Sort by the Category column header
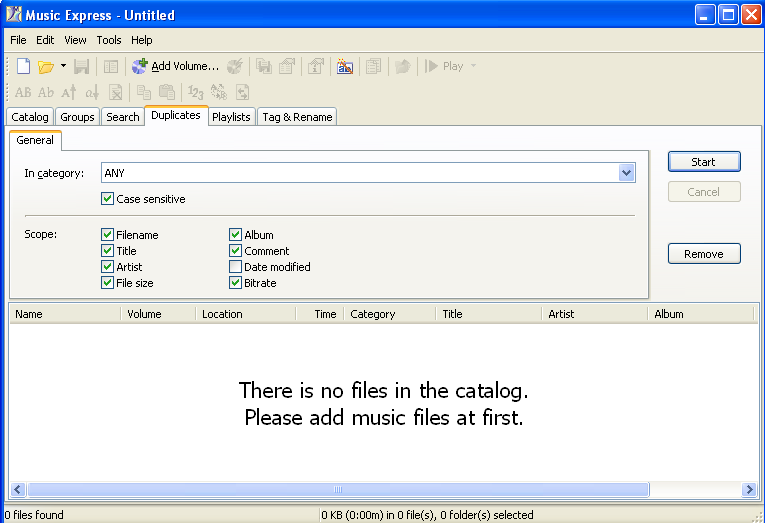This screenshot has height=523, width=765. (390, 314)
